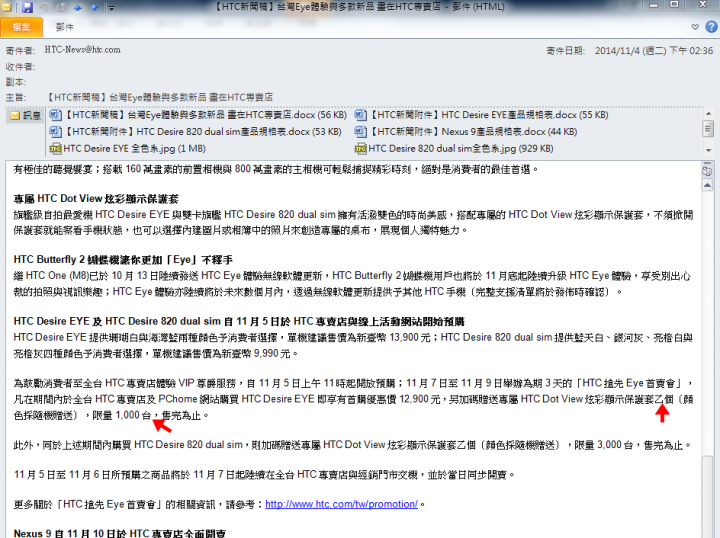Image resolution: width=720 pixels, height=538 pixels.
Task: Switch to the 郵件 ribbon tab
Action: click(65, 27)
